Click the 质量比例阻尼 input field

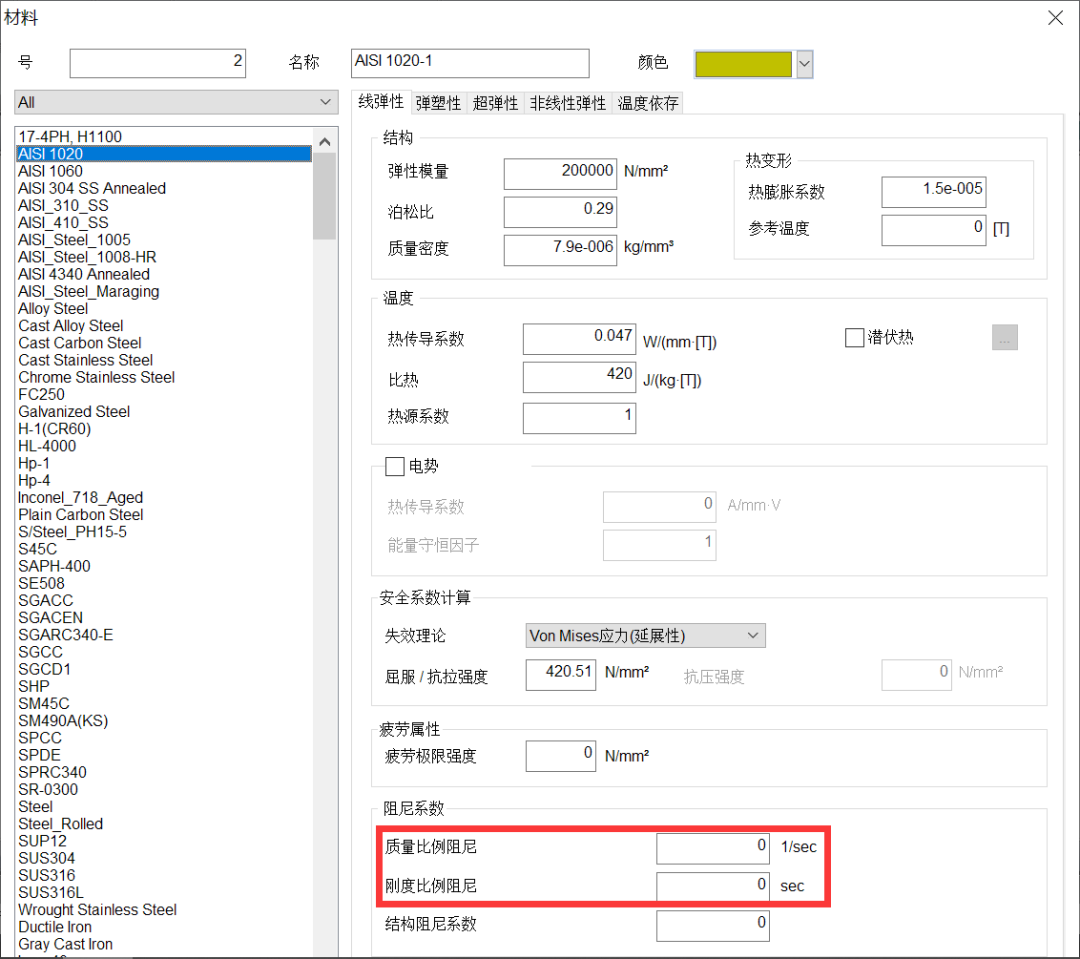pyautogui.click(x=712, y=847)
